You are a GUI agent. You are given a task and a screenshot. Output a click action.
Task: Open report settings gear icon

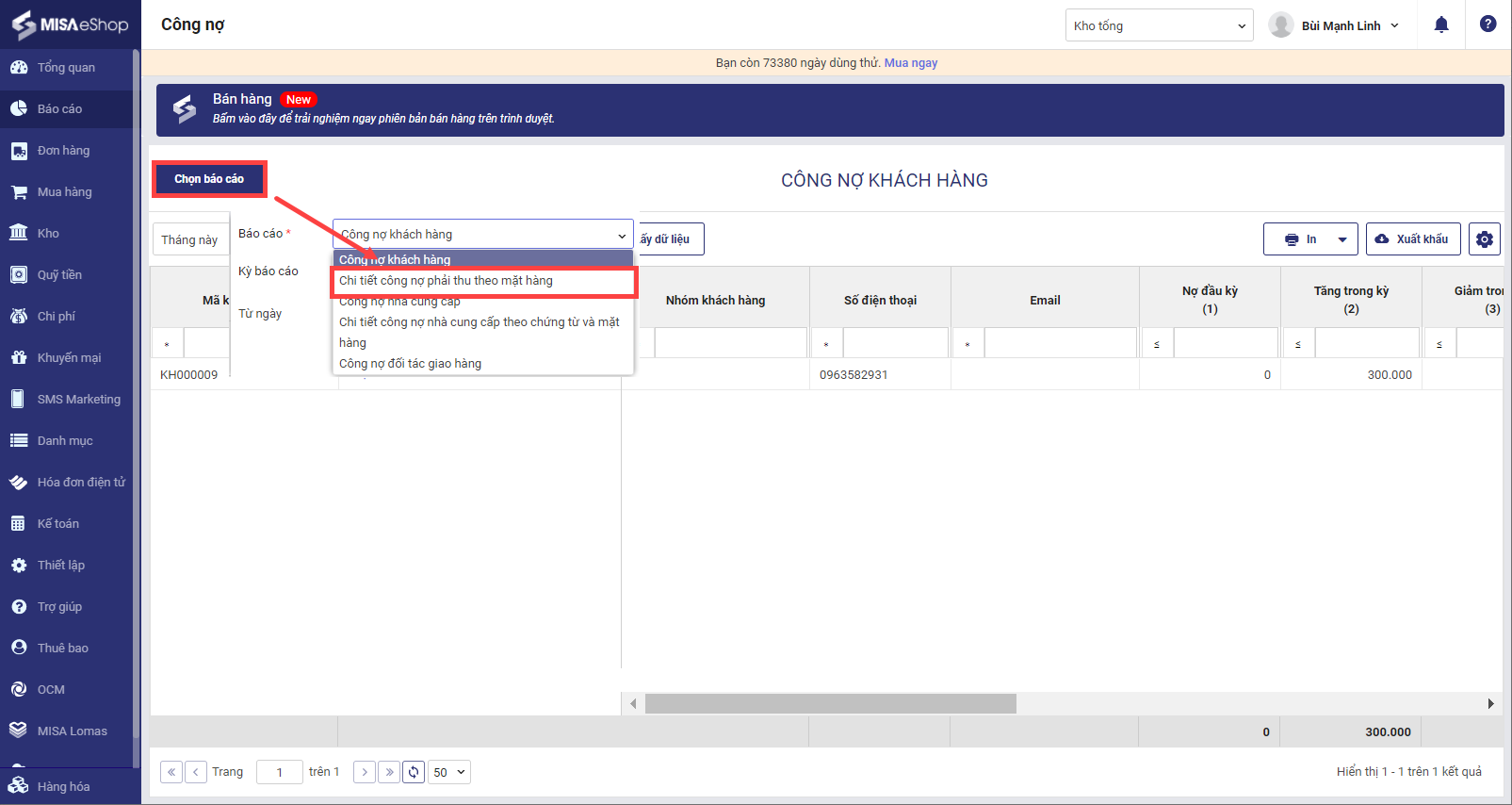pyautogui.click(x=1485, y=239)
